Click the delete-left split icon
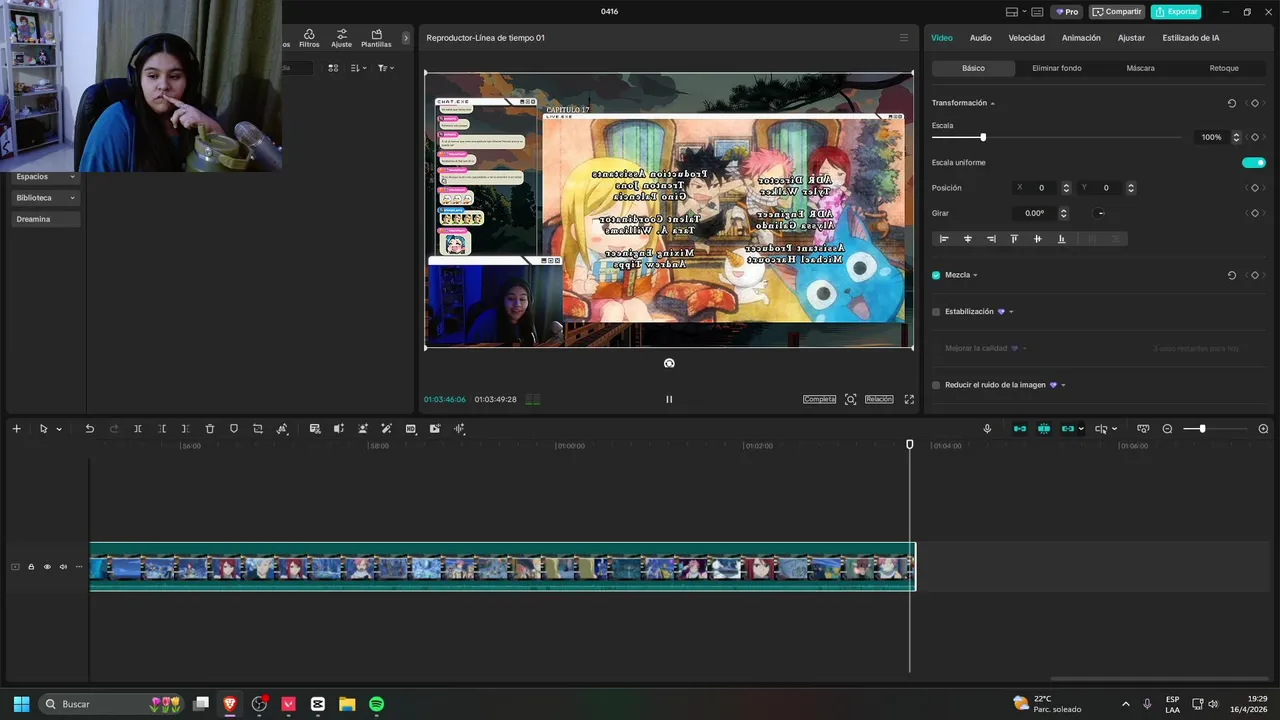The width and height of the screenshot is (1280, 720). [162, 429]
